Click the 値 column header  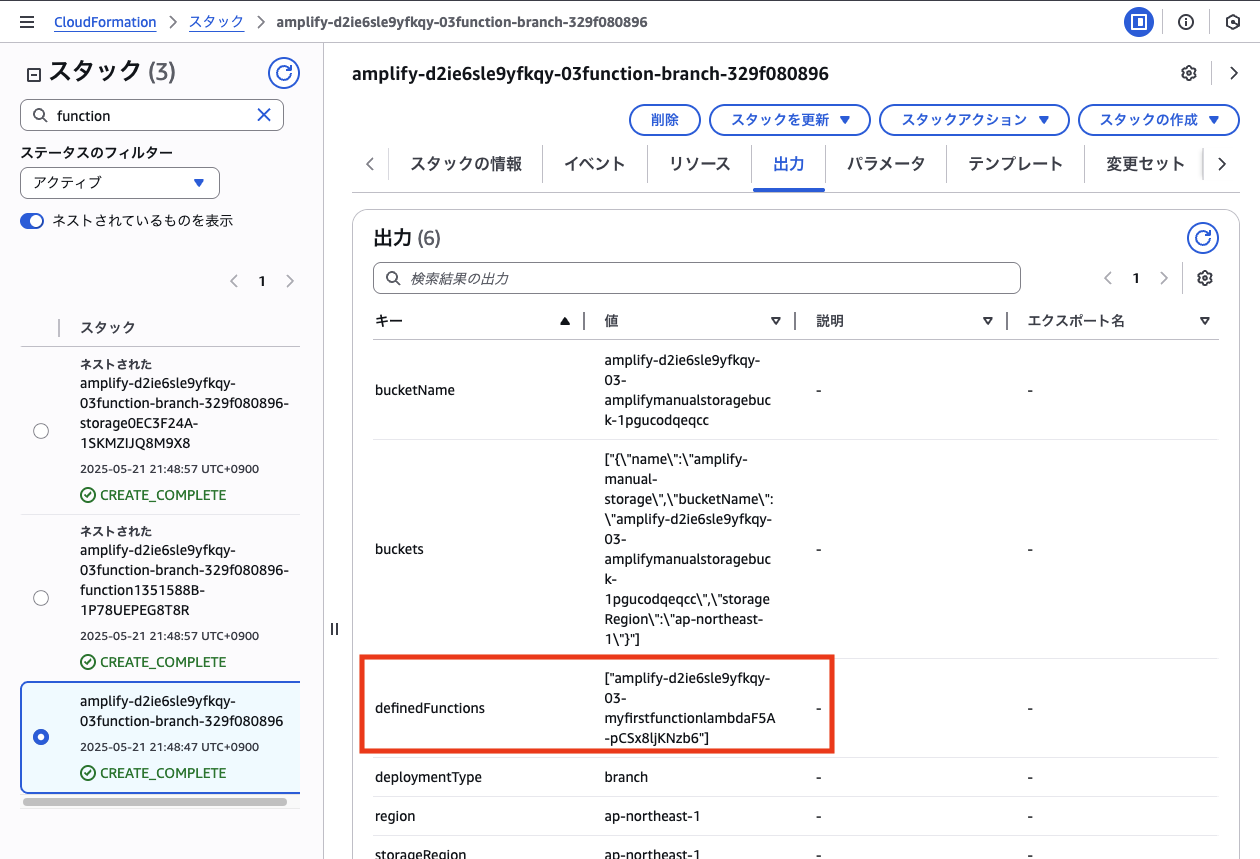(x=612, y=321)
